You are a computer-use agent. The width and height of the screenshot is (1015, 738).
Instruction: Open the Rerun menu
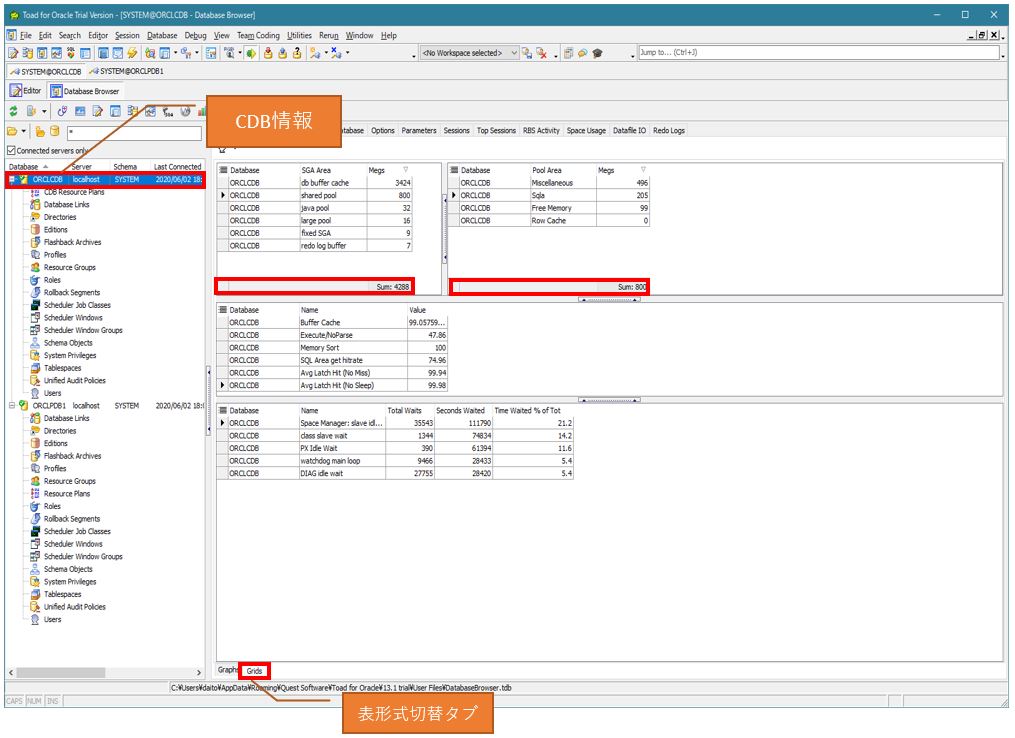329,36
